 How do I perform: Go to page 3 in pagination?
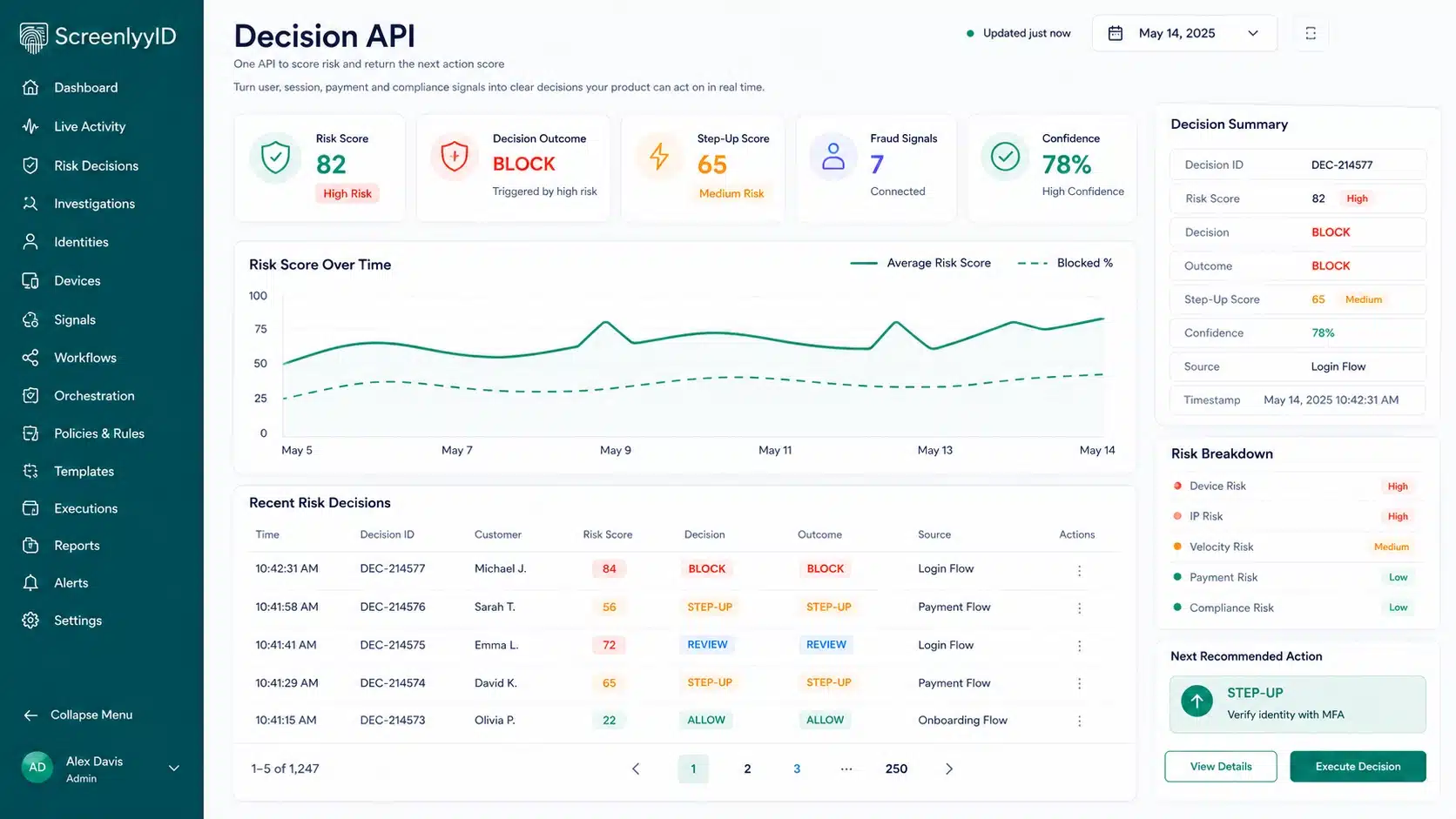pos(797,769)
